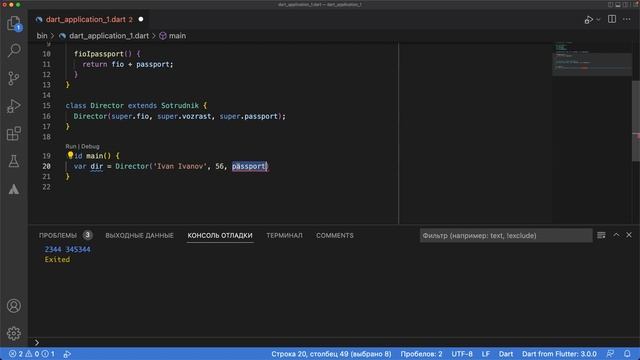The height and width of the screenshot is (360, 640).
Task: Switch to the COMMENTS tab
Action: click(335, 236)
